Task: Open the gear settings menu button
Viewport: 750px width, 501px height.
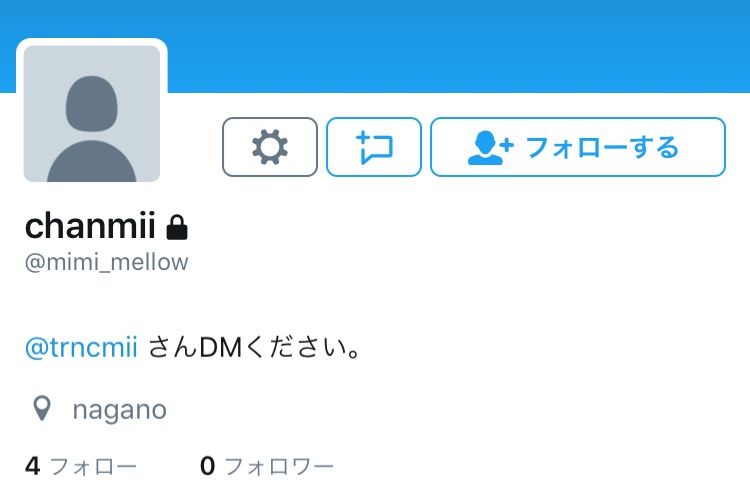Action: (x=270, y=147)
